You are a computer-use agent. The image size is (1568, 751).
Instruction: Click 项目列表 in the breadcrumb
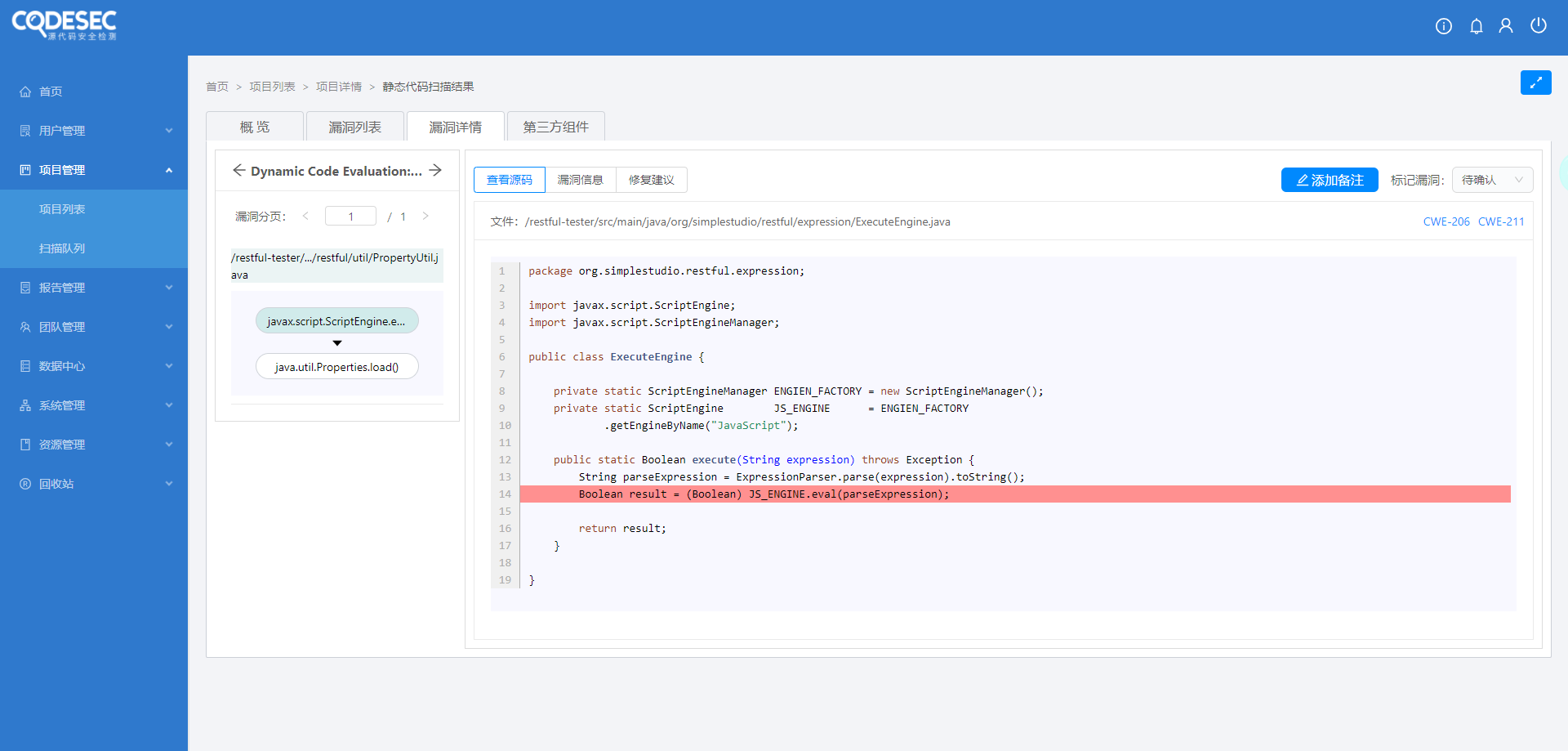point(272,87)
